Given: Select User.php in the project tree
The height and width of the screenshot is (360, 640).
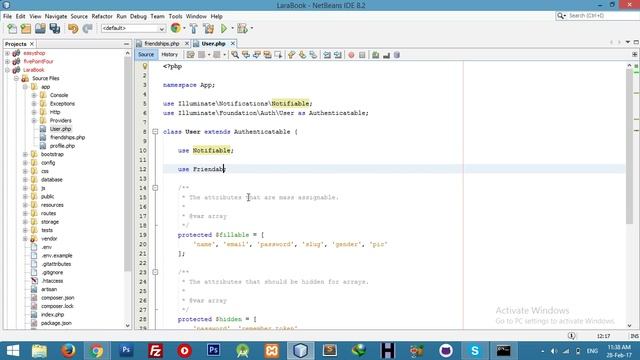Looking at the screenshot, I should (60, 129).
